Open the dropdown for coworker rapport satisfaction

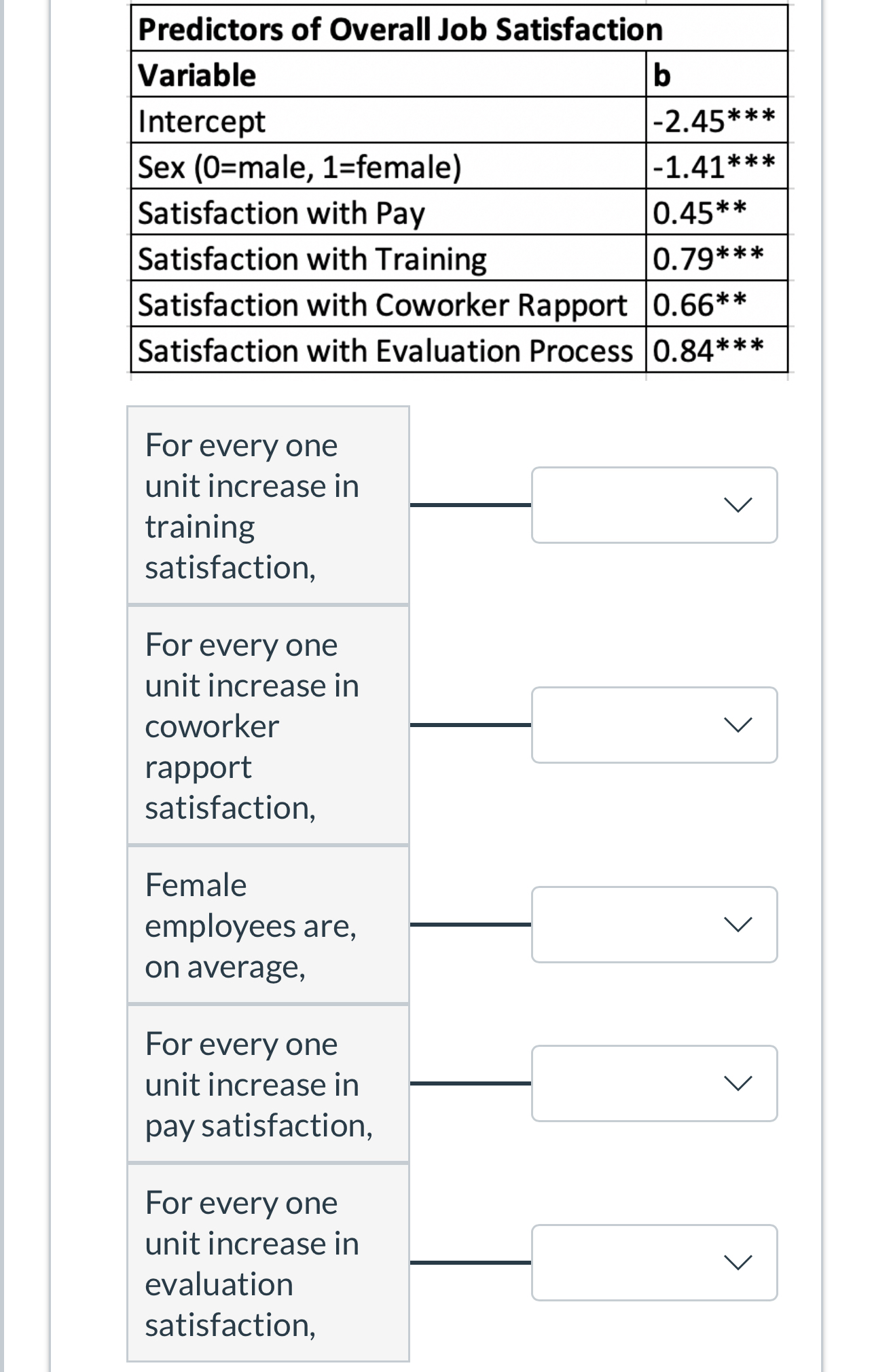pos(654,725)
